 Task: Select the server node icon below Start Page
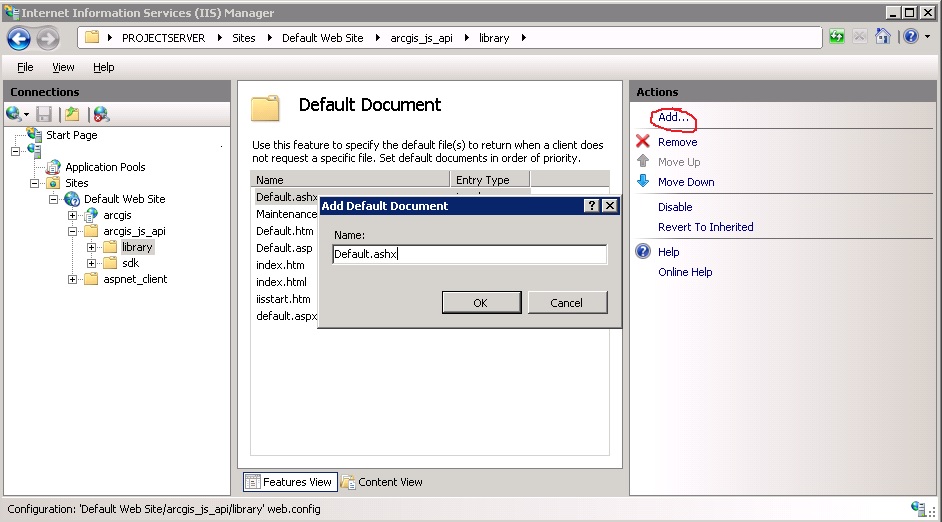click(34, 151)
